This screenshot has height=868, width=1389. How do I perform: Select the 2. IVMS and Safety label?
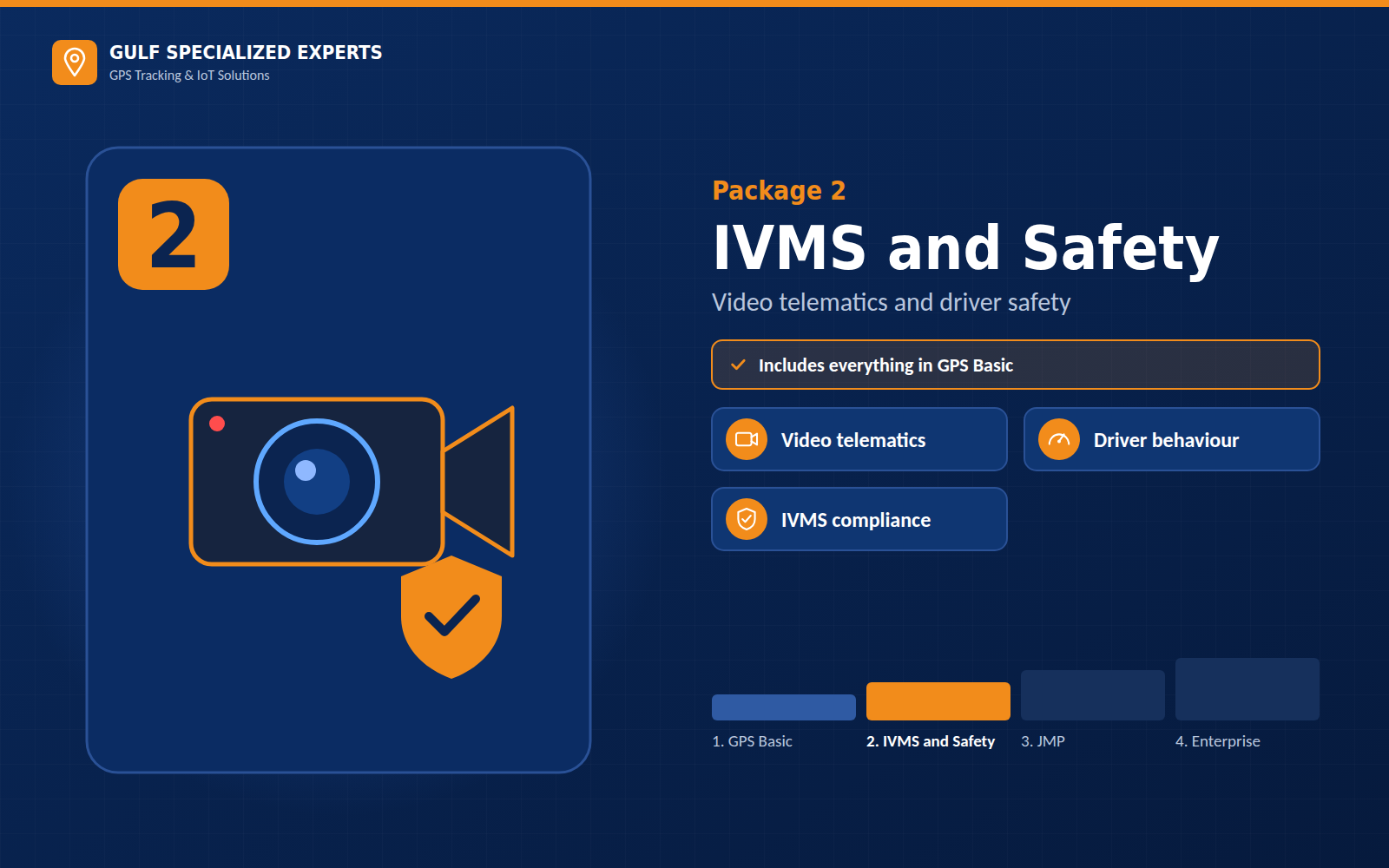[931, 741]
